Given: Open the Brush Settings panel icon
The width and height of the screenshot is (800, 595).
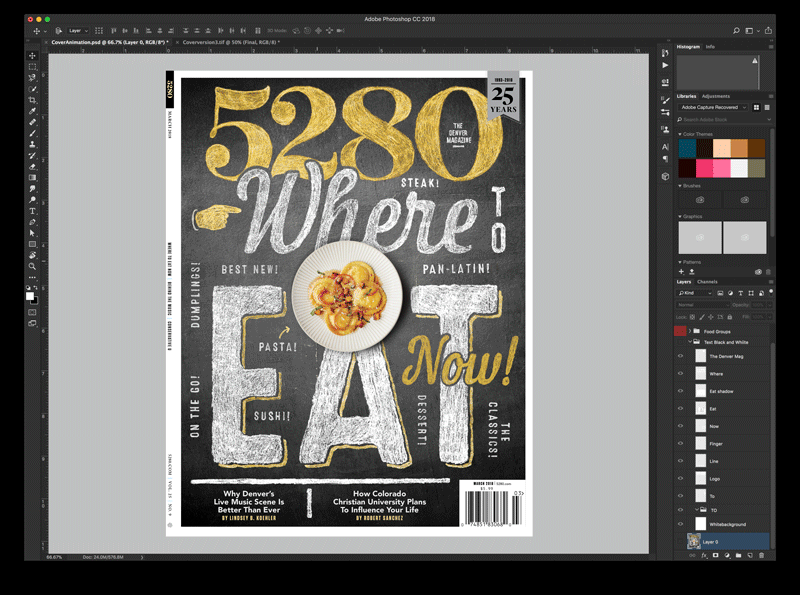Looking at the screenshot, I should [x=665, y=100].
